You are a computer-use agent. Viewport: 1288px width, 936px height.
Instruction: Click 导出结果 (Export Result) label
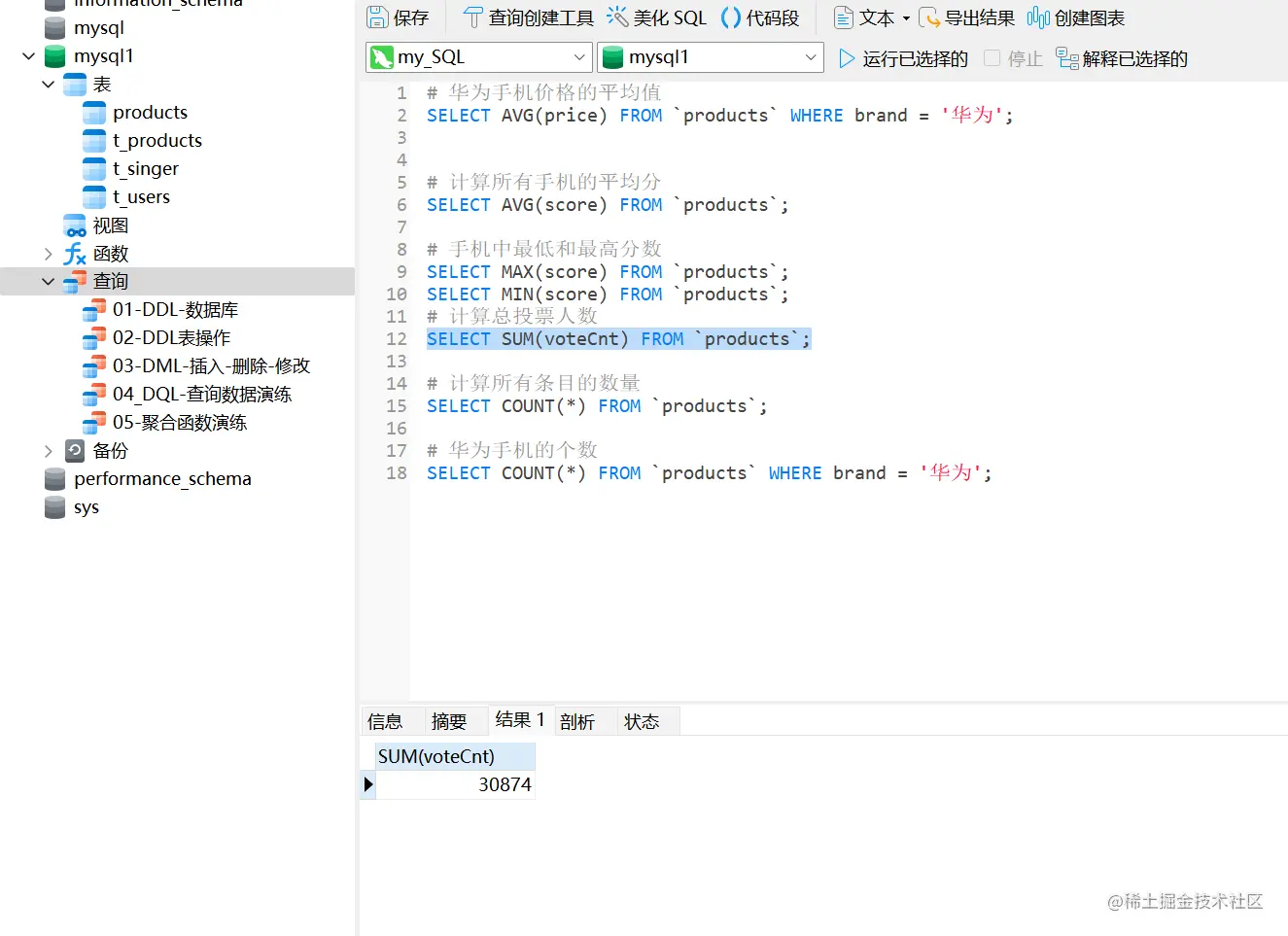click(980, 17)
